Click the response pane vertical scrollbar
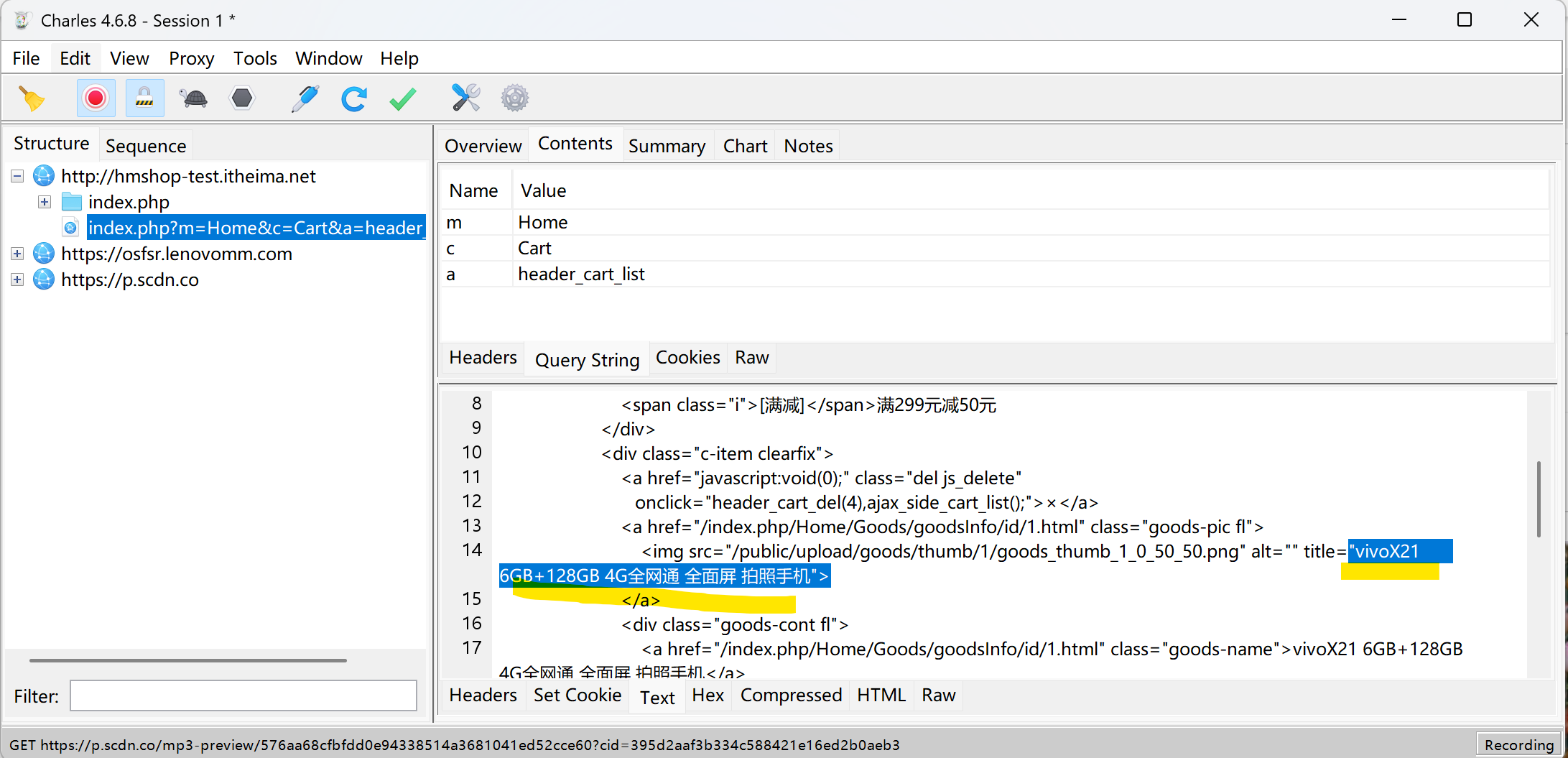The width and height of the screenshot is (1568, 758). pyautogui.click(x=1539, y=499)
